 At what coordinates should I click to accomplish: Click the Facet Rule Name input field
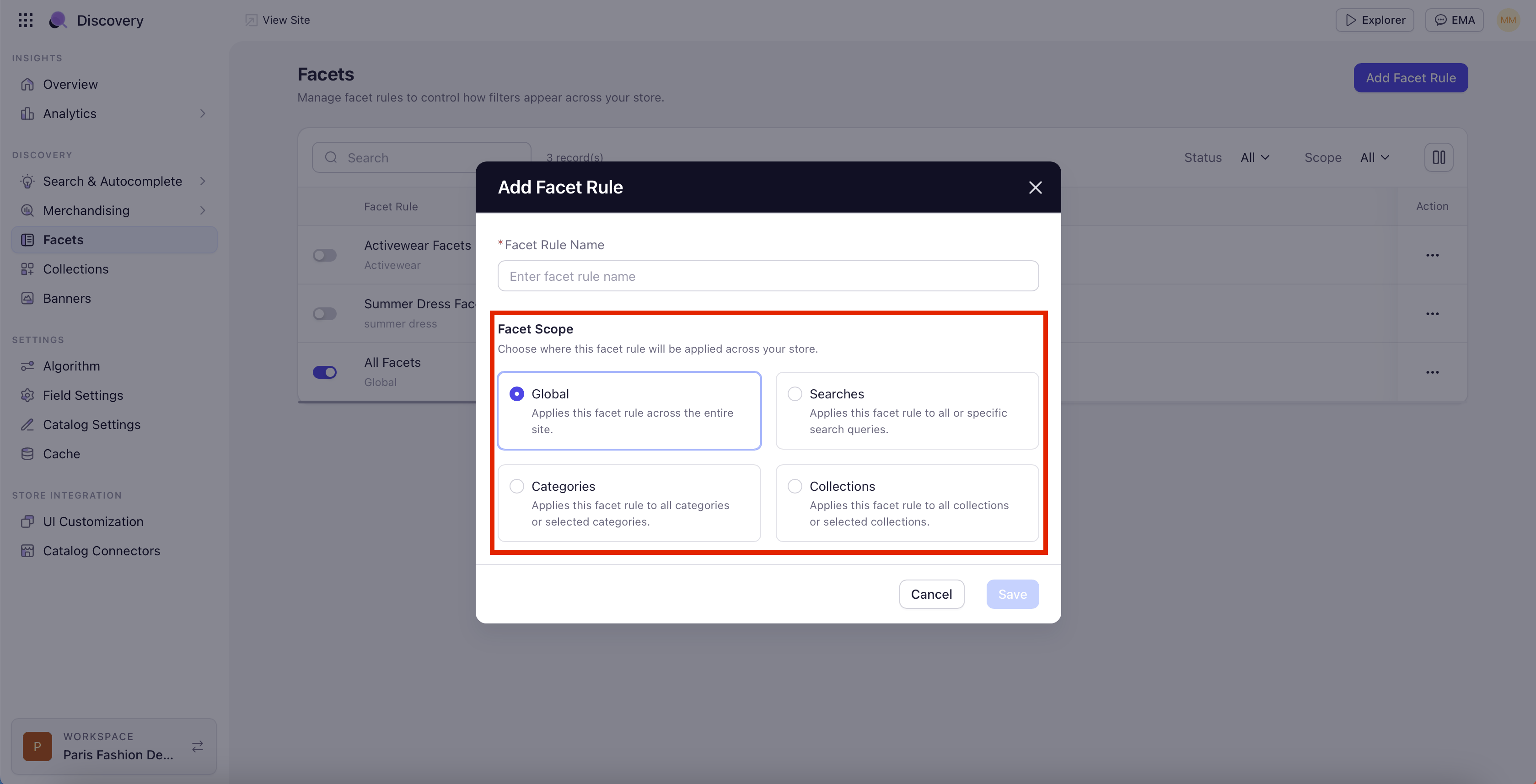coord(768,276)
